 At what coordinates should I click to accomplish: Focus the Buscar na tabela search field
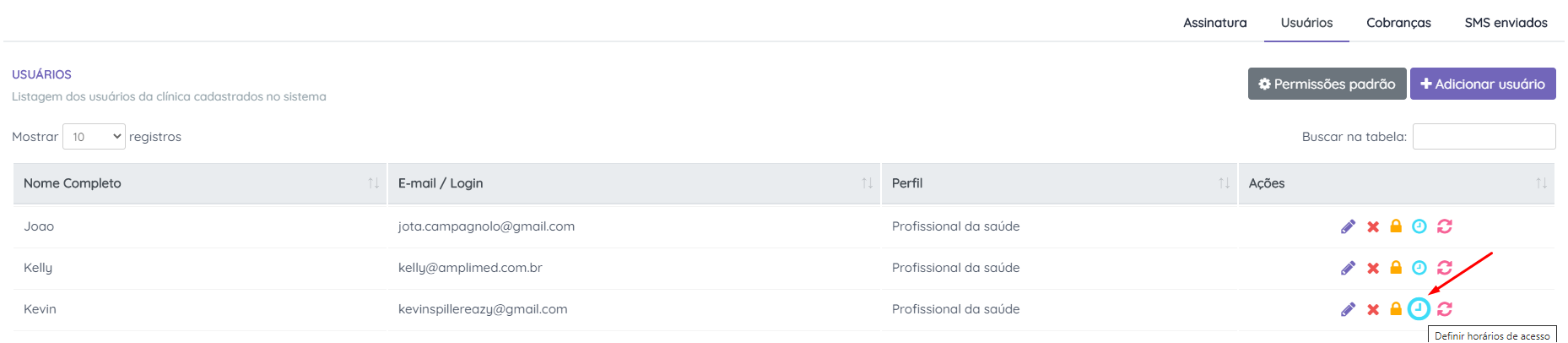(x=1484, y=137)
